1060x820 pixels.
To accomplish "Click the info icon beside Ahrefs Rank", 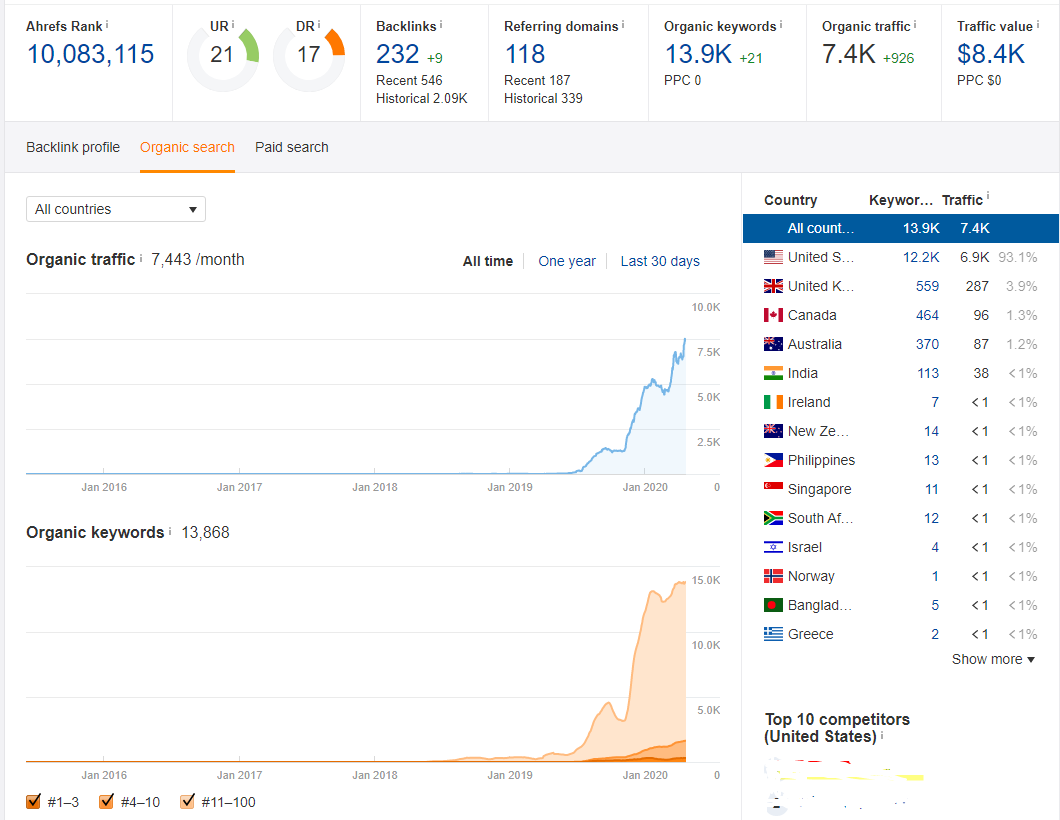I will [107, 24].
